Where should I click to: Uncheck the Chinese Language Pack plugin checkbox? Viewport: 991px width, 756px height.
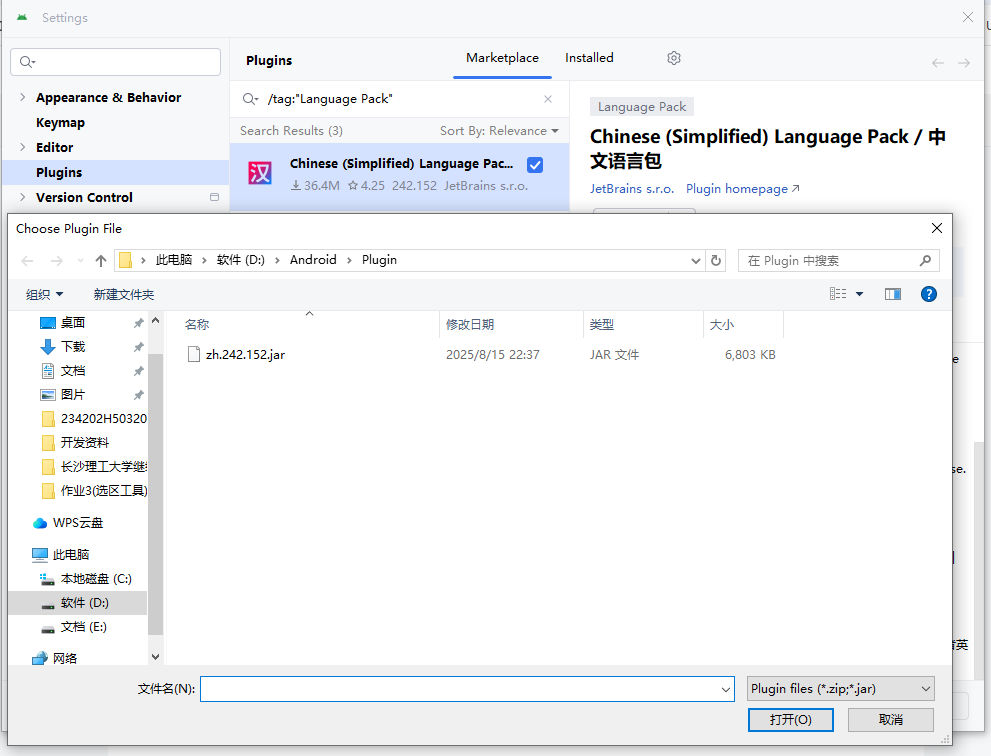[x=536, y=164]
